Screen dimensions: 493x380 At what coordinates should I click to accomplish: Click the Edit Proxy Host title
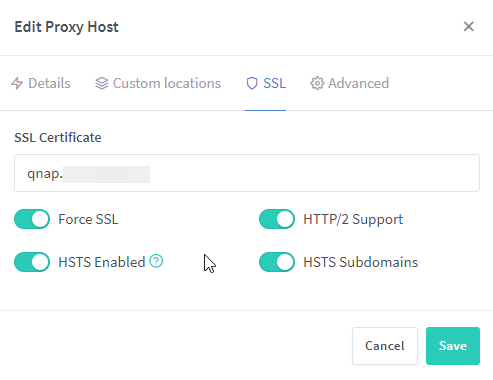[x=66, y=27]
